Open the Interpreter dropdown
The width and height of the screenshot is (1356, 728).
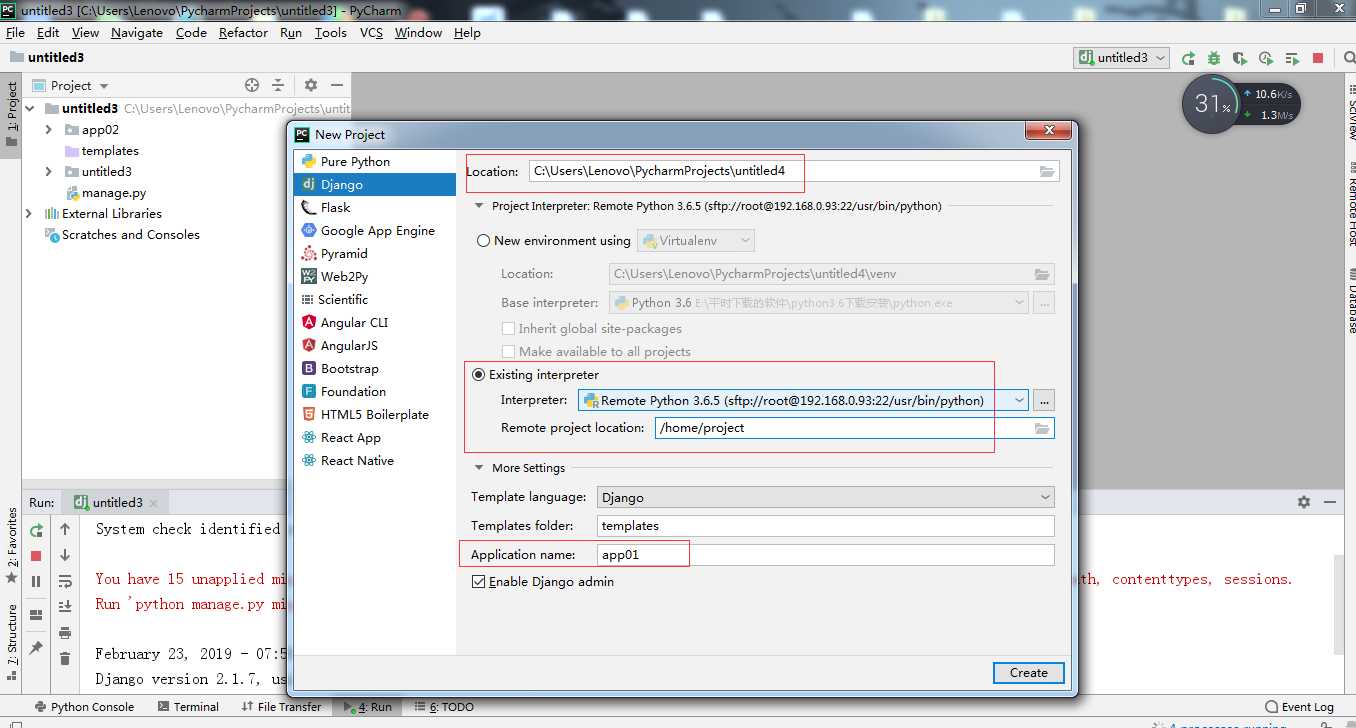point(1019,400)
